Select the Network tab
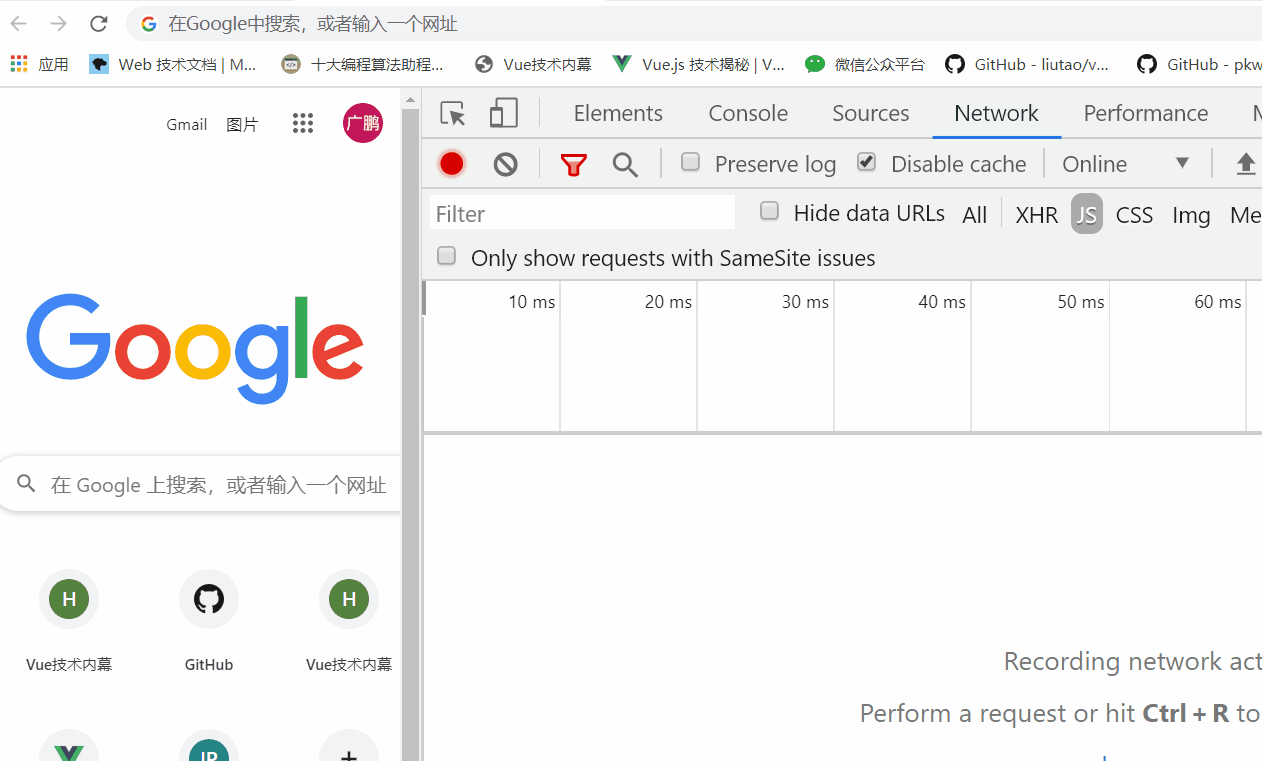This screenshot has height=761, width=1262. [x=996, y=113]
